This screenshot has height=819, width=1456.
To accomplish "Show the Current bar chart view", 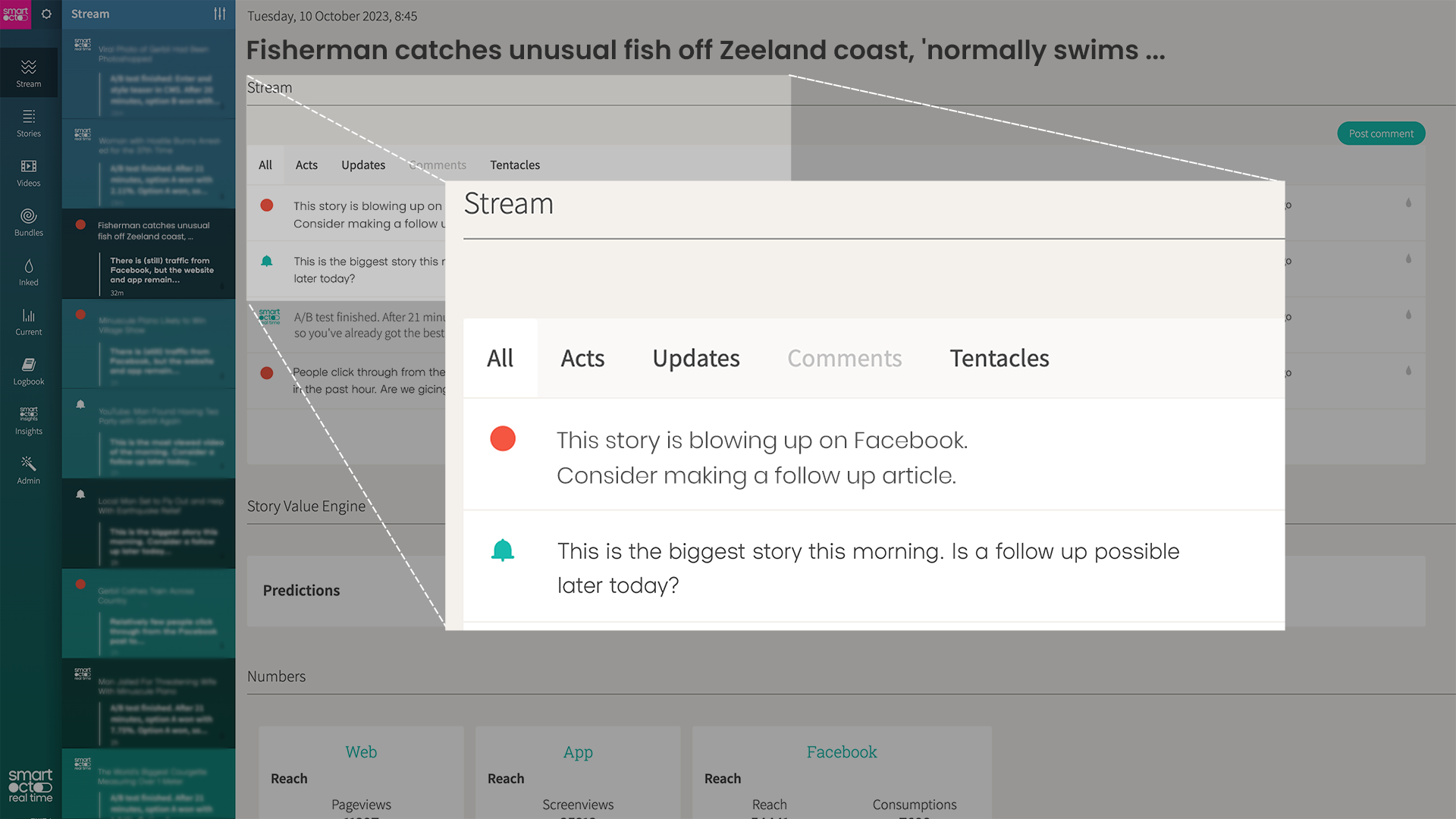I will [29, 322].
